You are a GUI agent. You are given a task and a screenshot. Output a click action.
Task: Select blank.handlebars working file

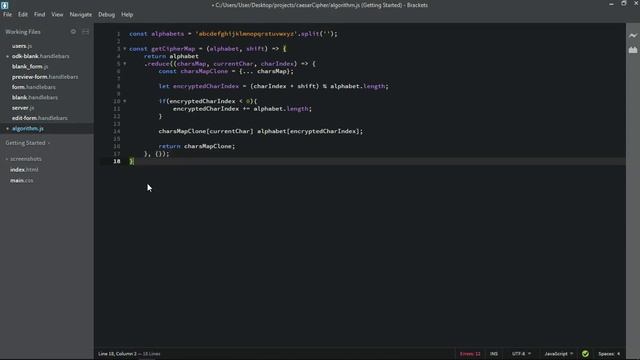point(35,97)
